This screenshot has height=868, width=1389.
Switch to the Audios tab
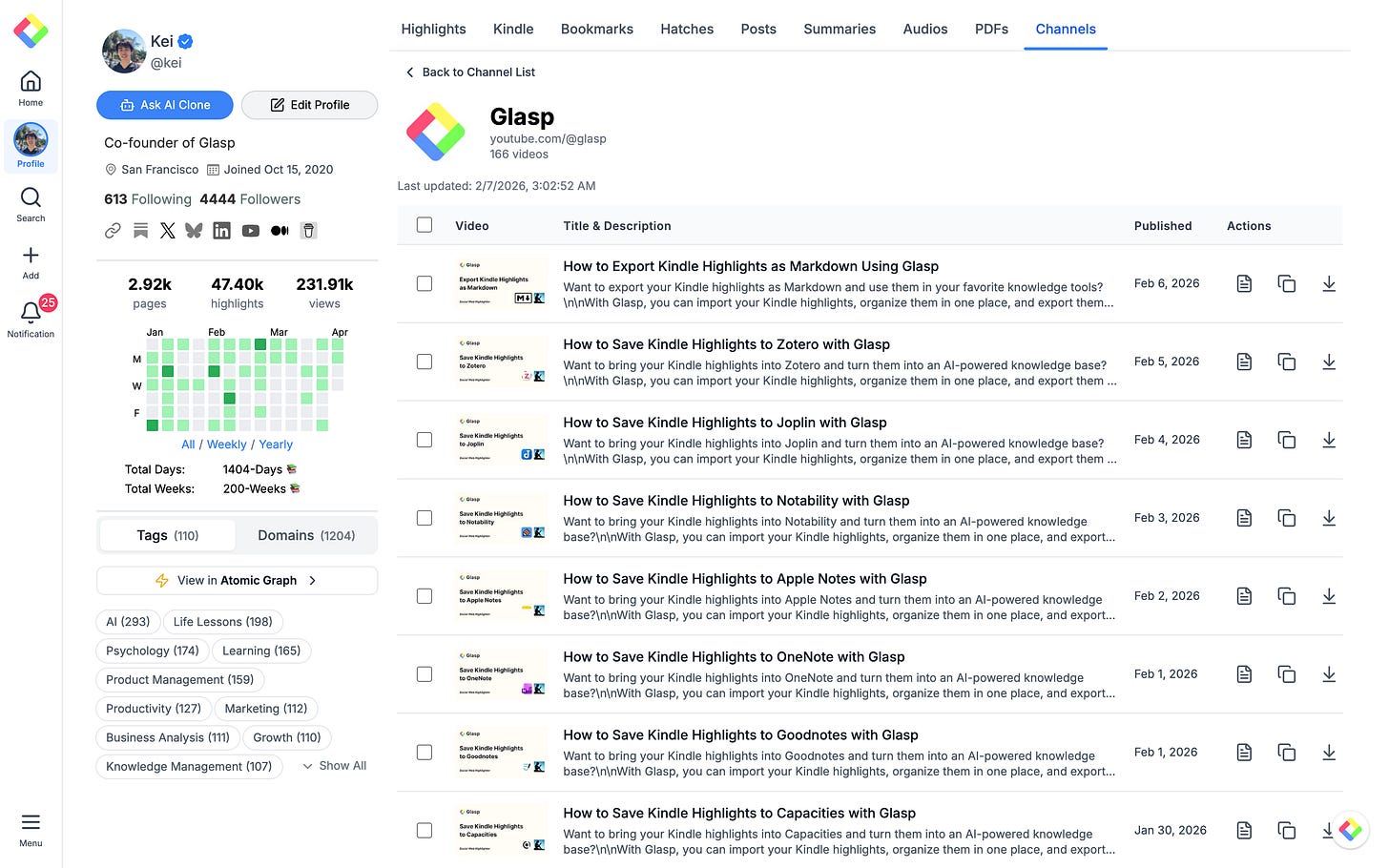point(925,29)
